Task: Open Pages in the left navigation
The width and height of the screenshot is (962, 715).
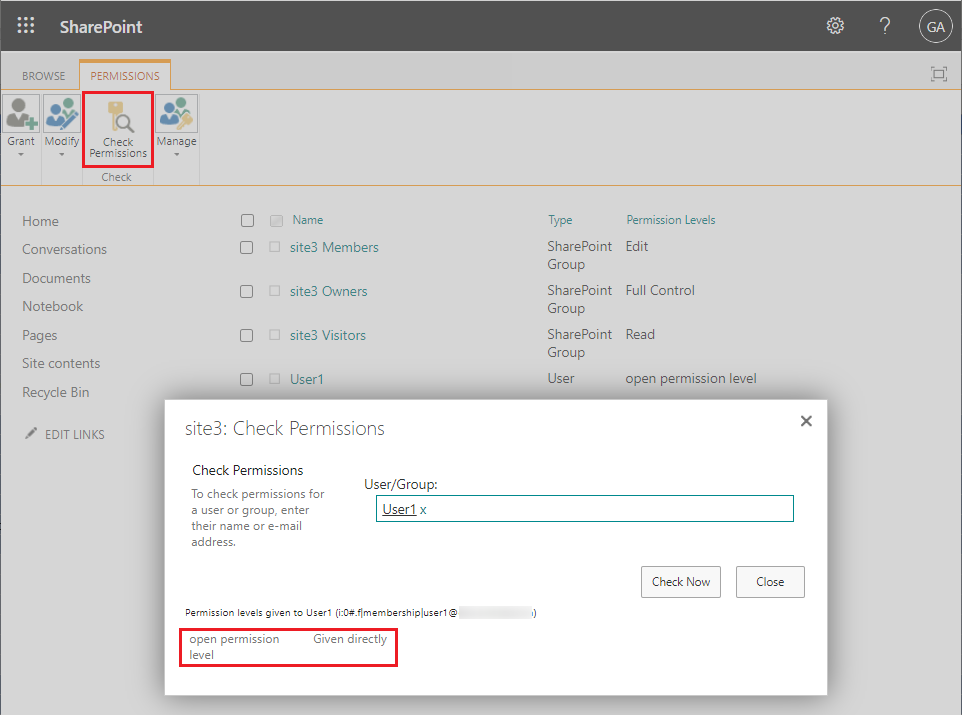Action: [x=40, y=336]
